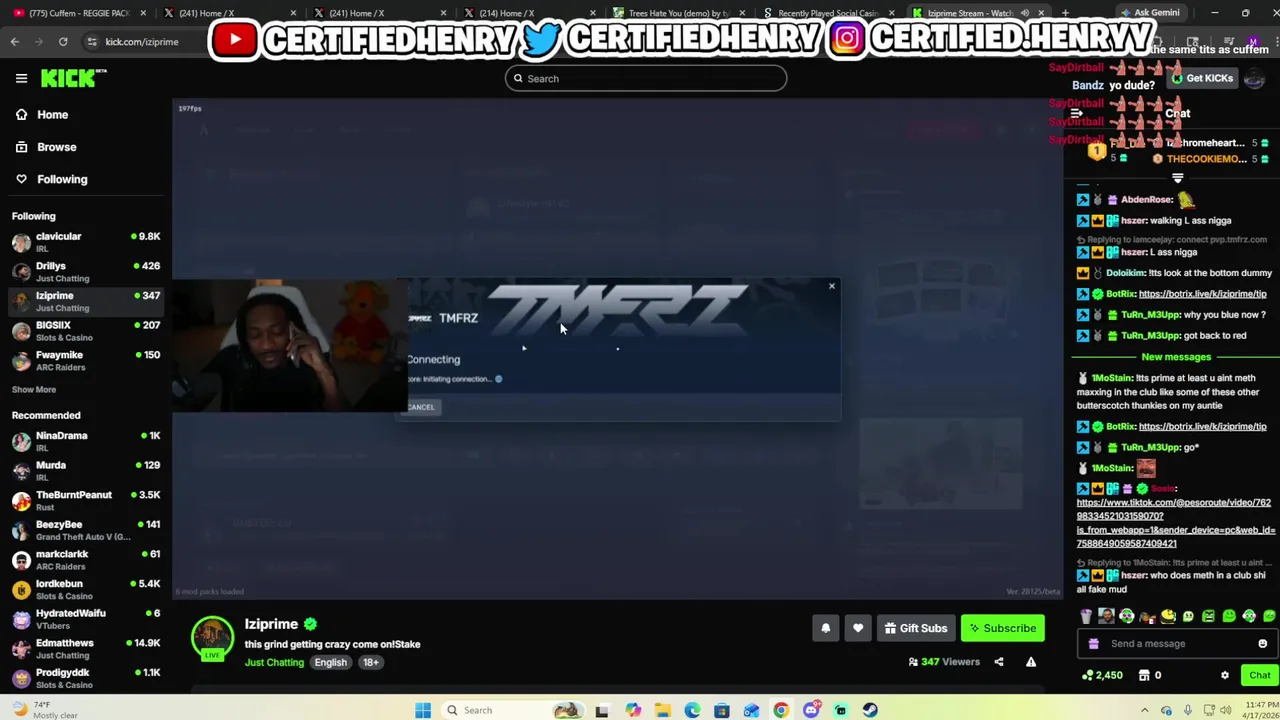The width and height of the screenshot is (1280, 720).
Task: Open the Iziprime channel name link
Action: 271,624
